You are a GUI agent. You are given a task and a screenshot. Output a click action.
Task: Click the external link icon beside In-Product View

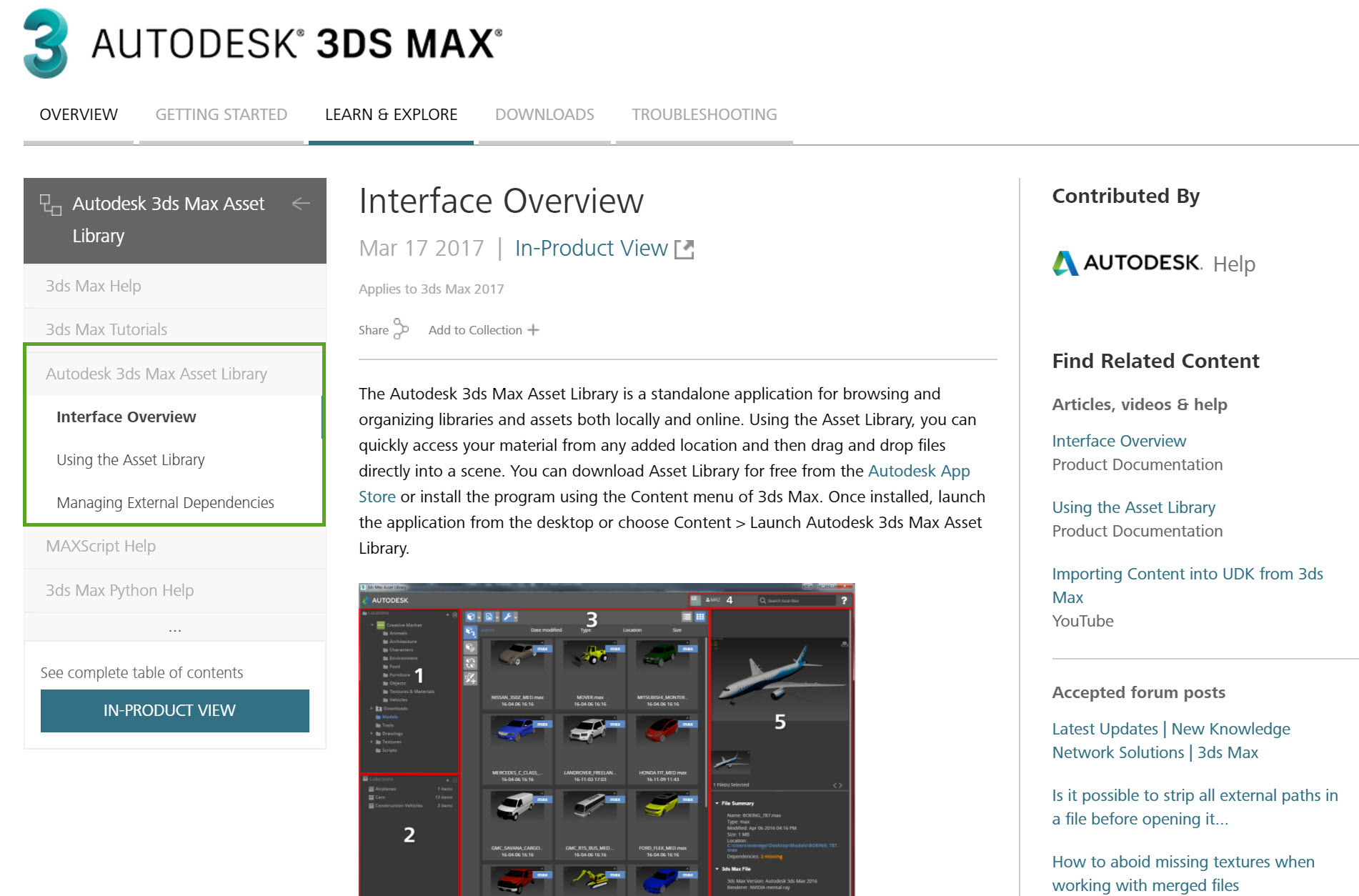684,249
